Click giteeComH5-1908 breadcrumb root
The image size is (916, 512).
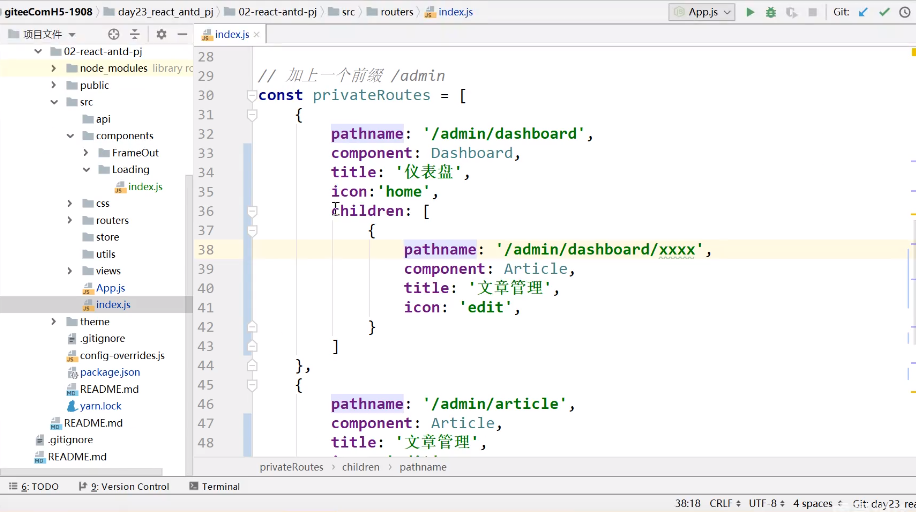click(x=48, y=12)
